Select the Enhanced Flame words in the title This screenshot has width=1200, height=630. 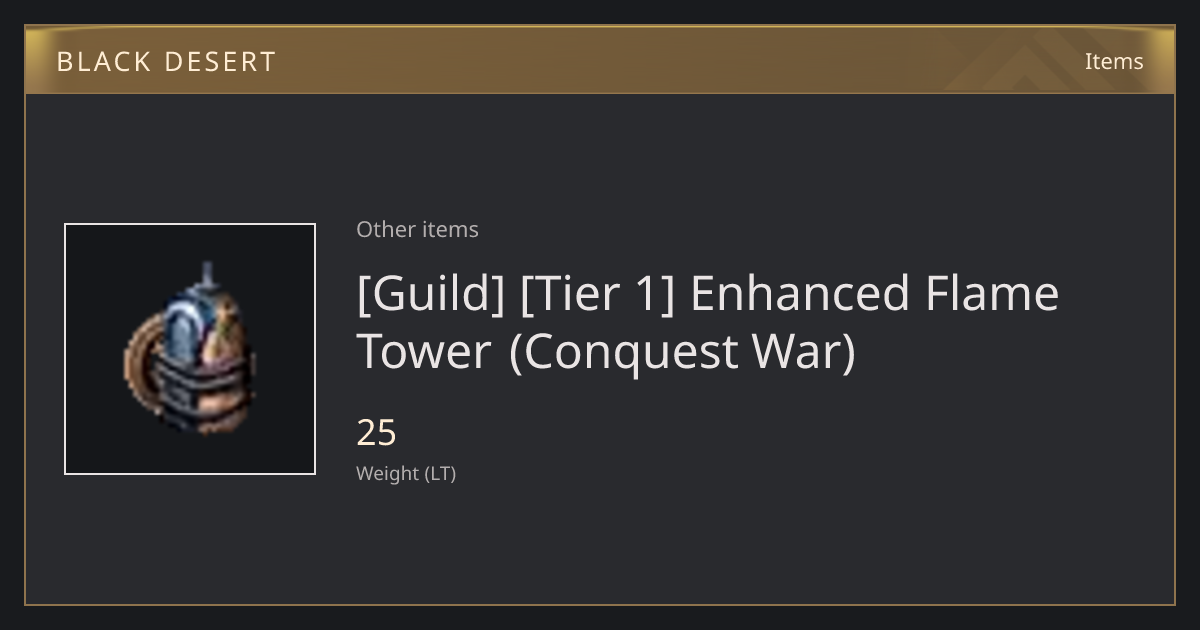coord(875,294)
